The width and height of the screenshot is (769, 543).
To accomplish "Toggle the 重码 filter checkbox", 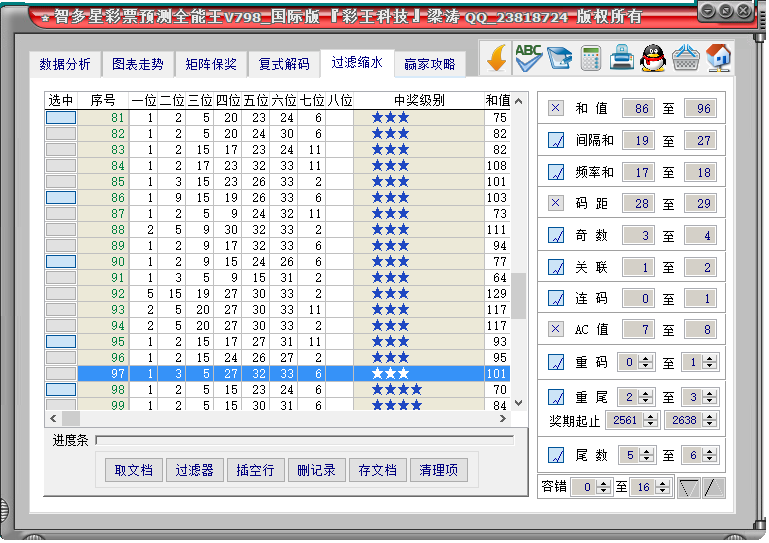I will click(x=556, y=362).
